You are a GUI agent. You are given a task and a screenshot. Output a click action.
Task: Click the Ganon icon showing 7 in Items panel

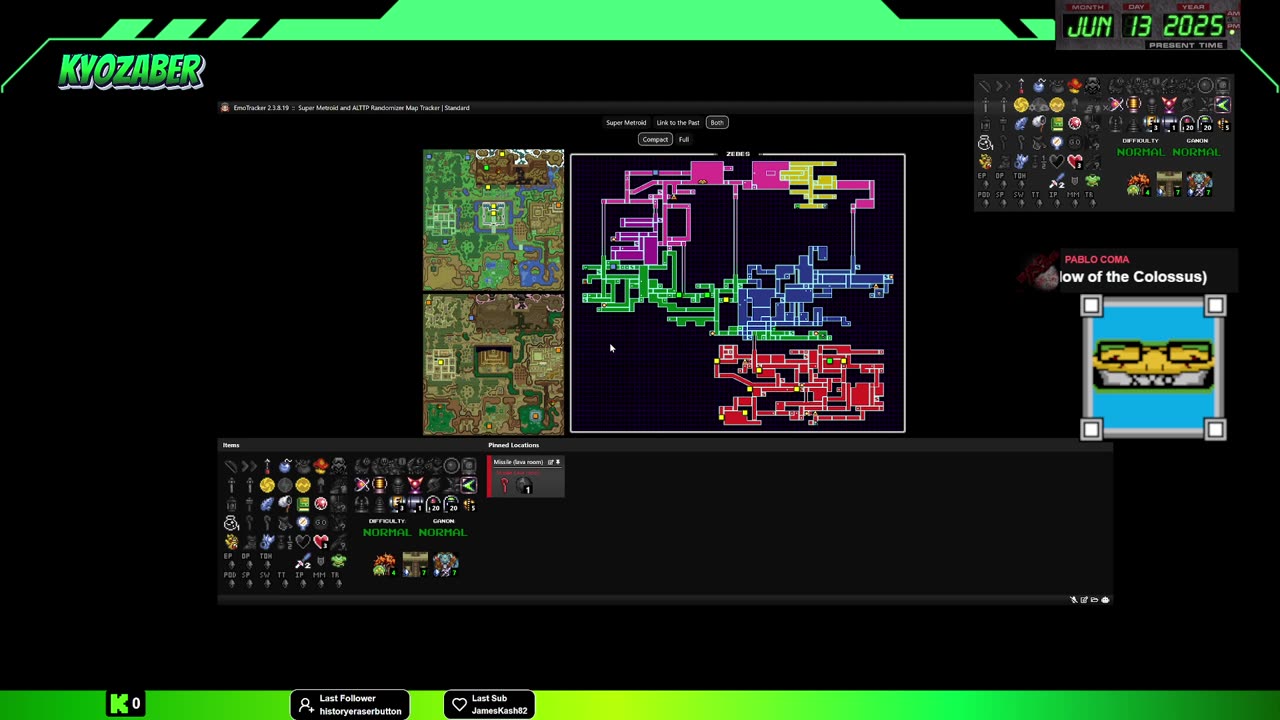pos(446,565)
